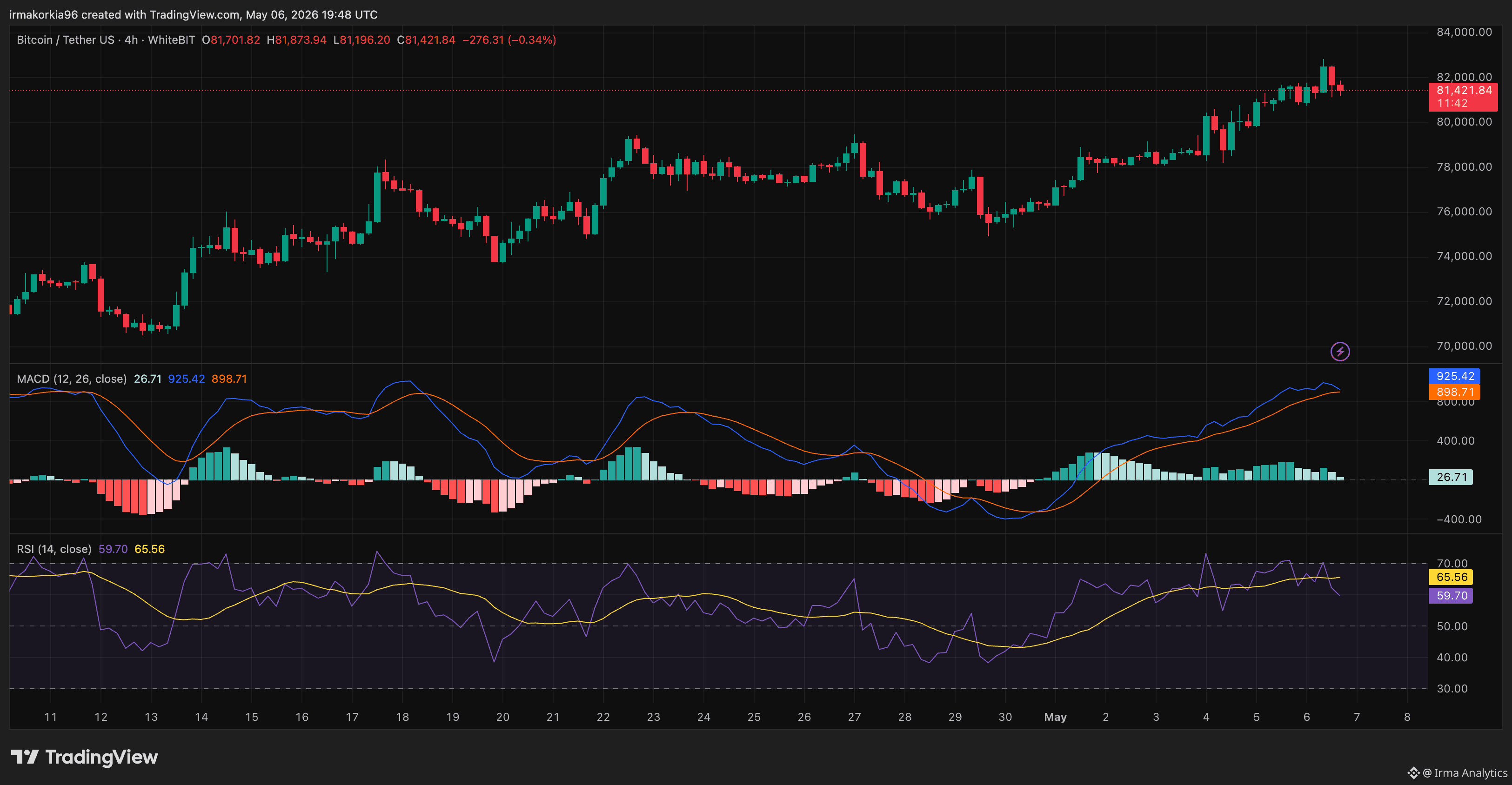Screen dimensions: 1512x785
Task: Click the '84,000.00' price axis label
Action: tap(1464, 32)
